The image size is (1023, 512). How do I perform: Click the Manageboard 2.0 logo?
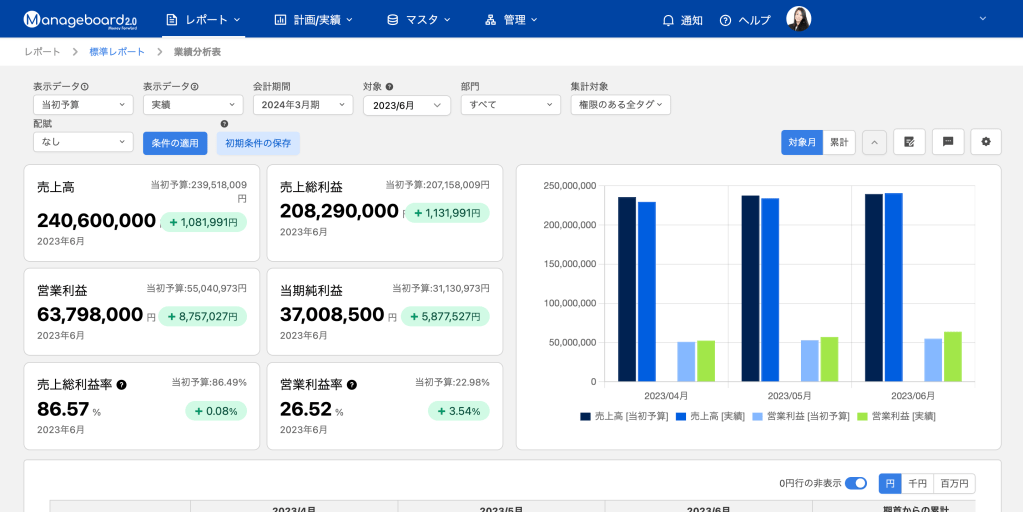(x=79, y=19)
